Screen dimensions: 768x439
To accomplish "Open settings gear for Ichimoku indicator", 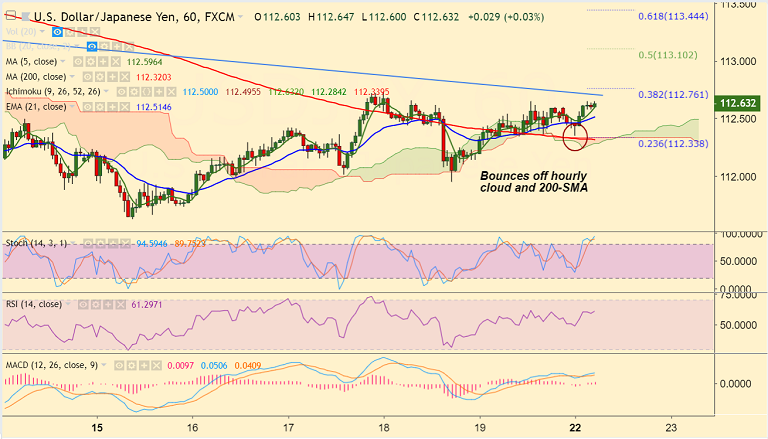I will click(135, 92).
